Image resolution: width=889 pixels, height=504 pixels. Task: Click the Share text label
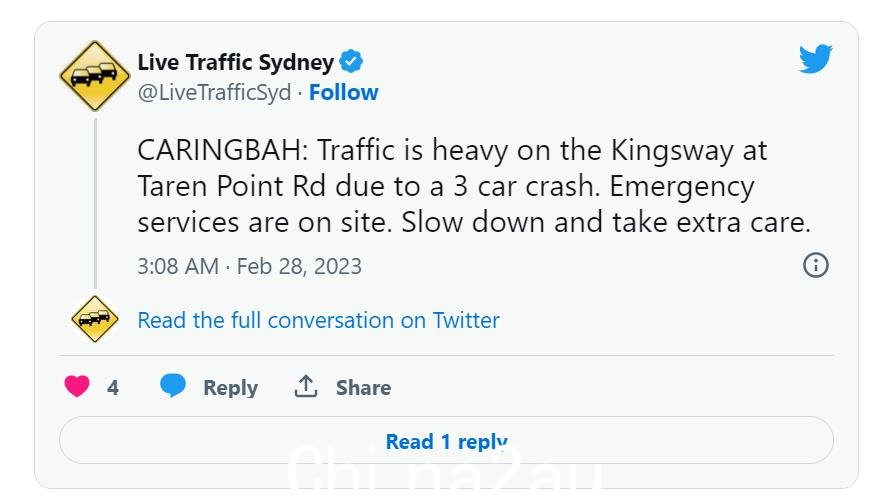363,388
